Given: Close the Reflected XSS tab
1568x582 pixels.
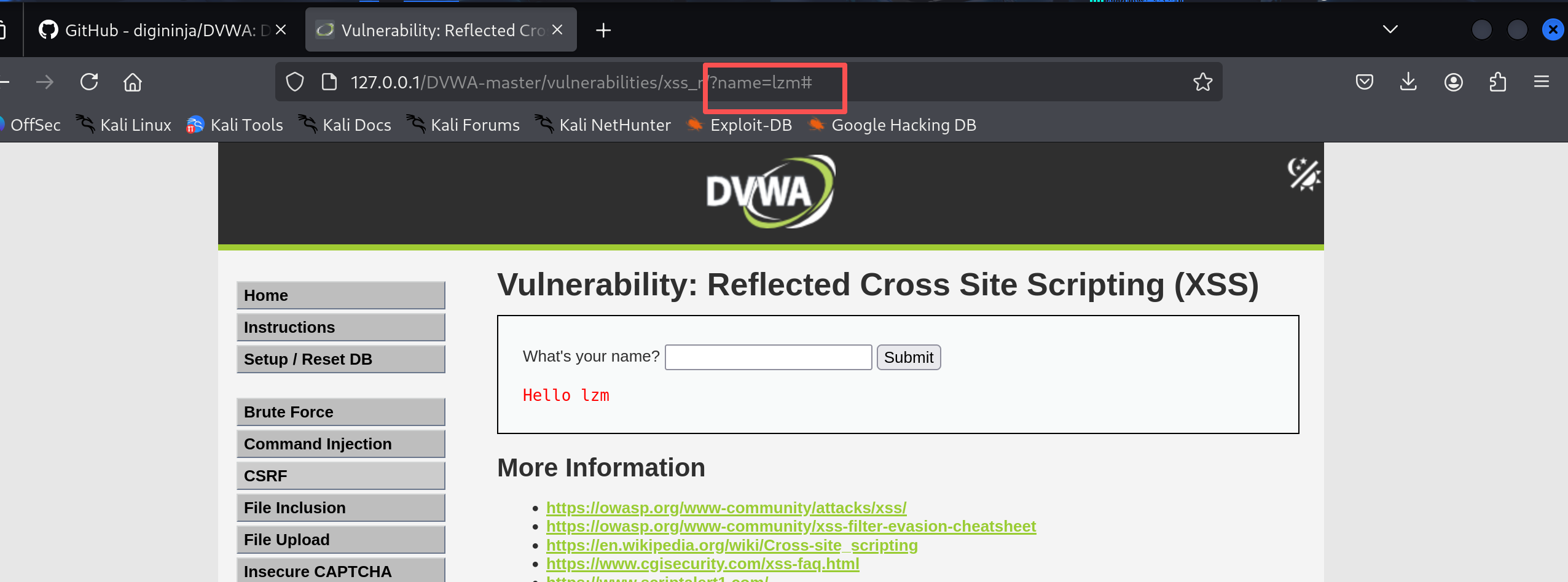Looking at the screenshot, I should tap(557, 29).
